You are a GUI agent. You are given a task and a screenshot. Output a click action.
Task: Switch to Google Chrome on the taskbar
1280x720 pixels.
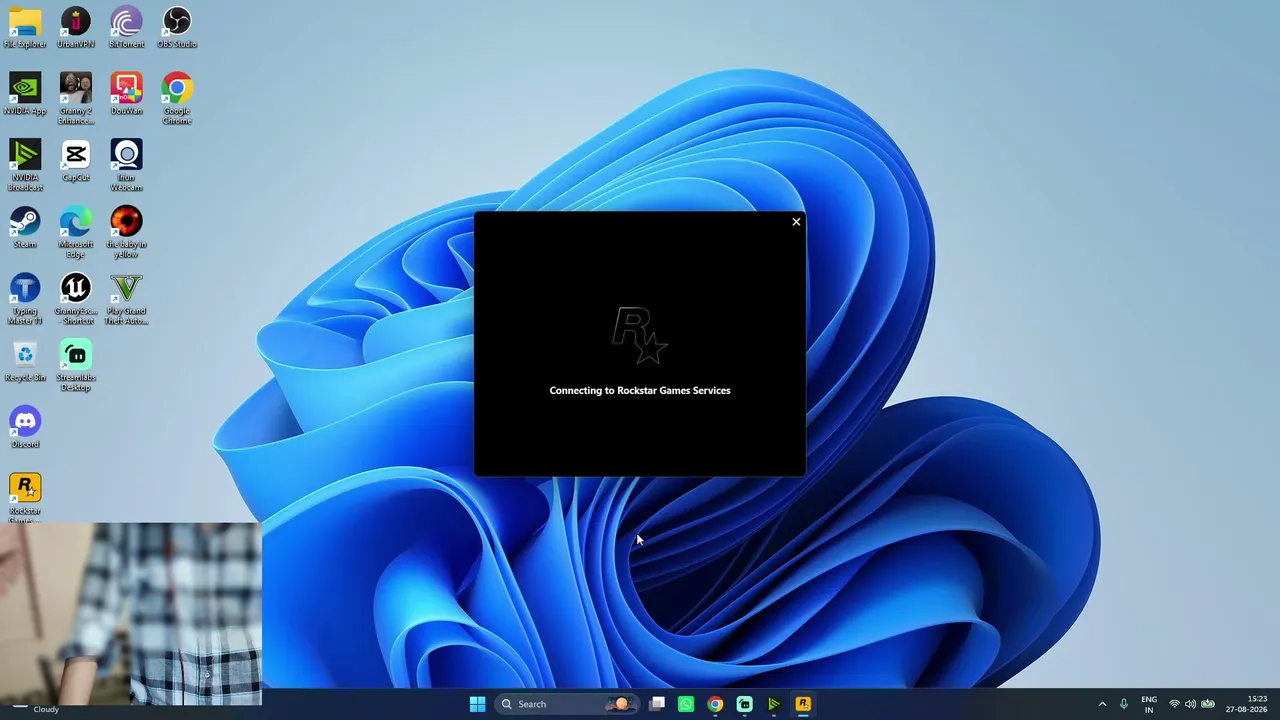pyautogui.click(x=715, y=704)
